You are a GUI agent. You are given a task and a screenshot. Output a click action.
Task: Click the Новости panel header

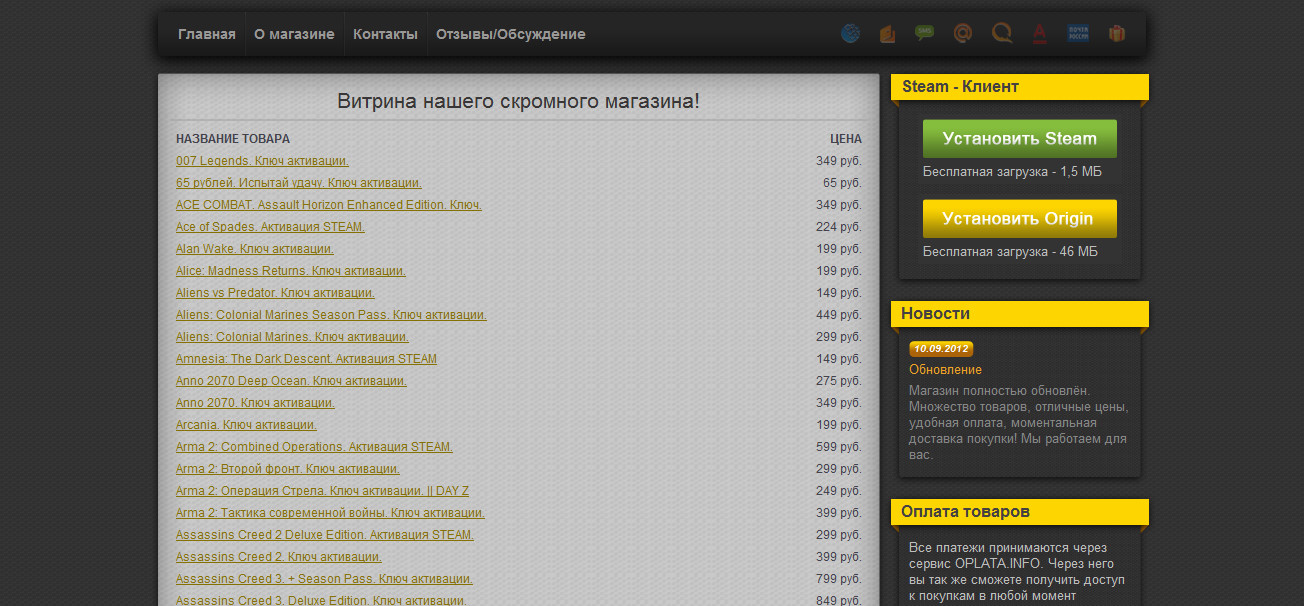[x=1020, y=314]
